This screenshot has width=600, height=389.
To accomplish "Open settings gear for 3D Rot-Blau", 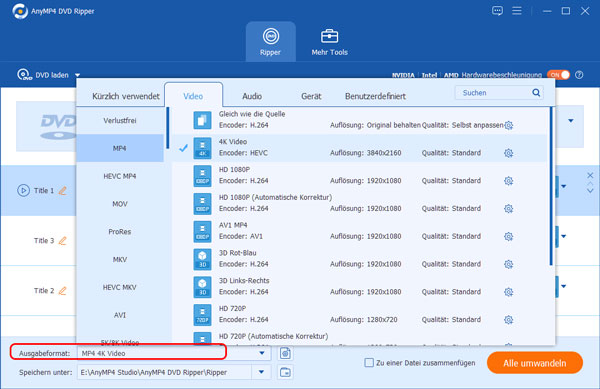I will point(509,264).
